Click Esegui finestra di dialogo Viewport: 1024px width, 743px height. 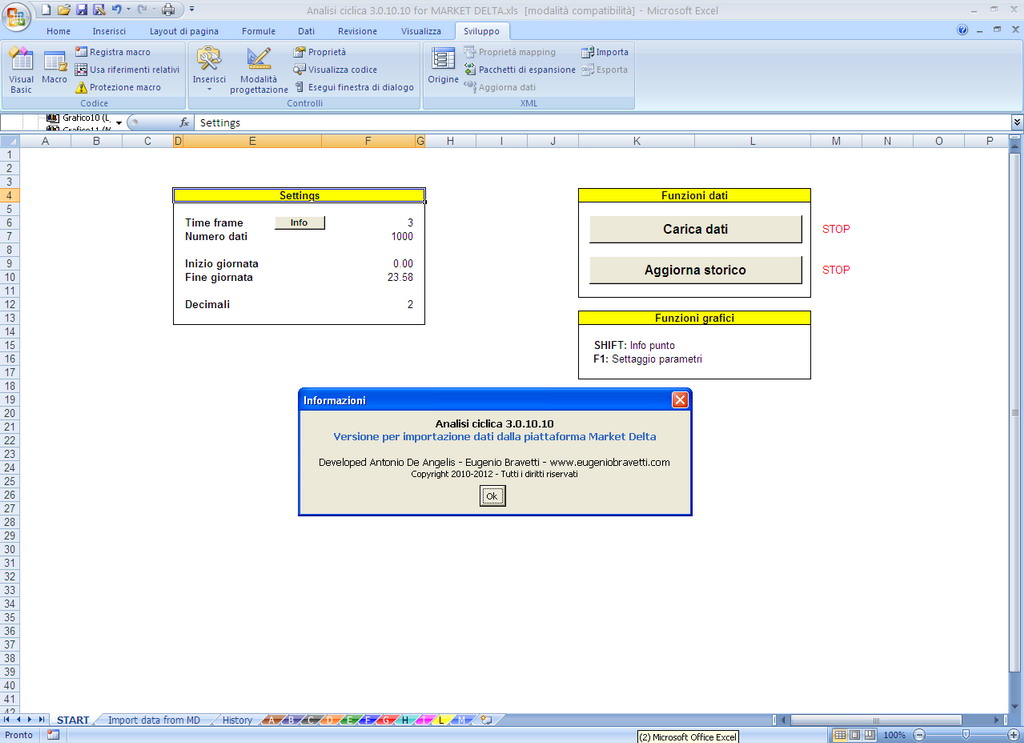coord(354,87)
